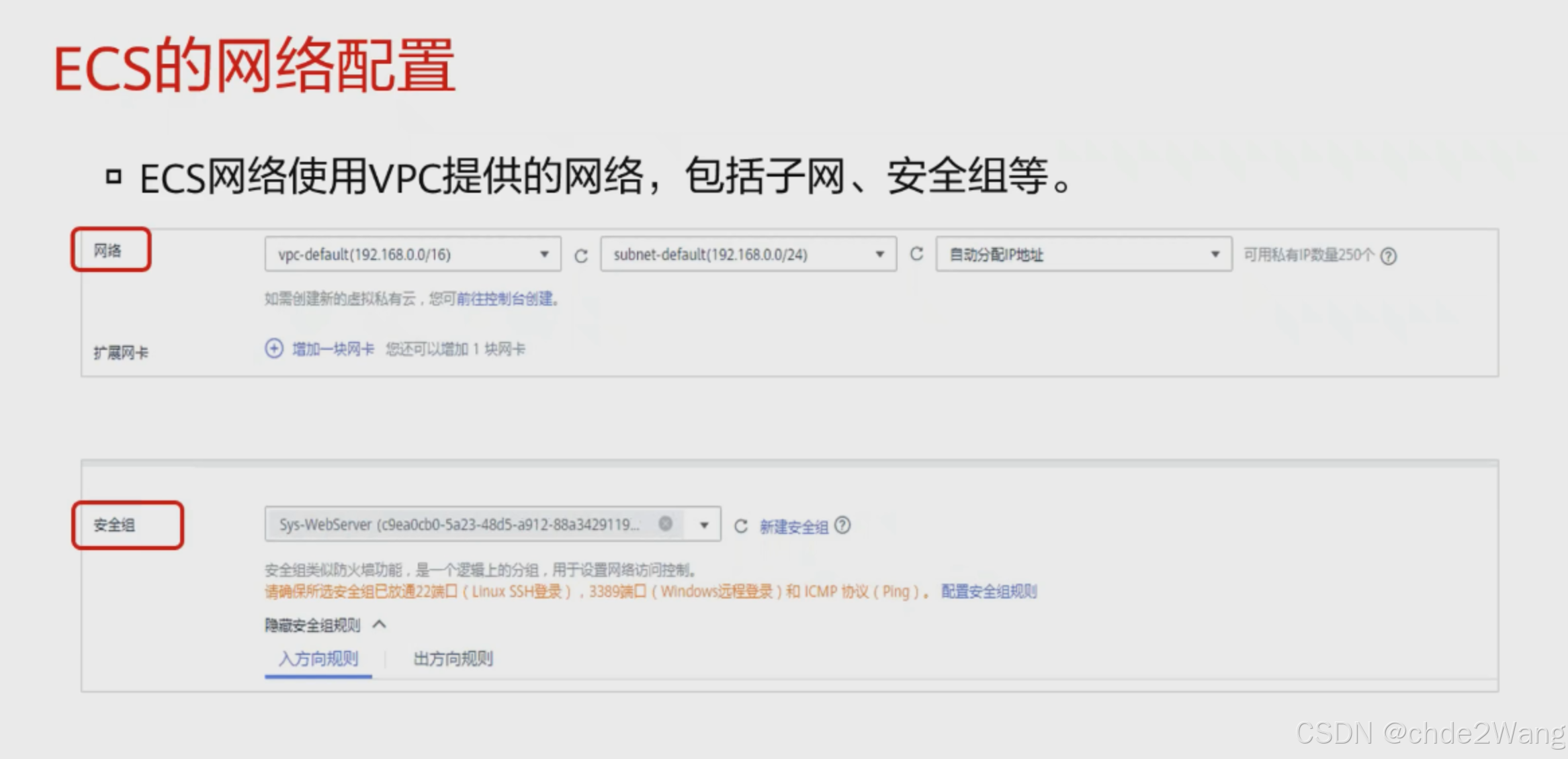The image size is (1568, 759).
Task: Click the 增加一块网卡 link text
Action: tap(333, 349)
